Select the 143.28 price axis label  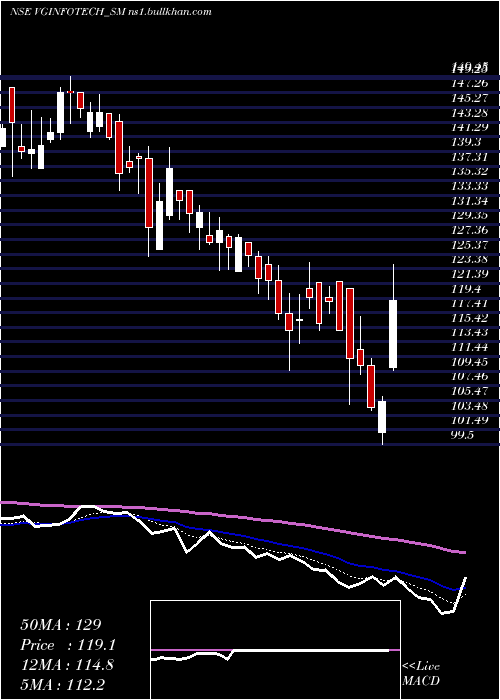click(x=469, y=112)
